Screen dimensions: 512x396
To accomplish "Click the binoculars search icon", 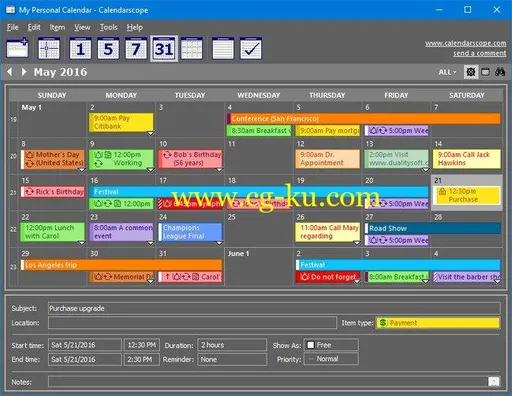I will pos(500,72).
